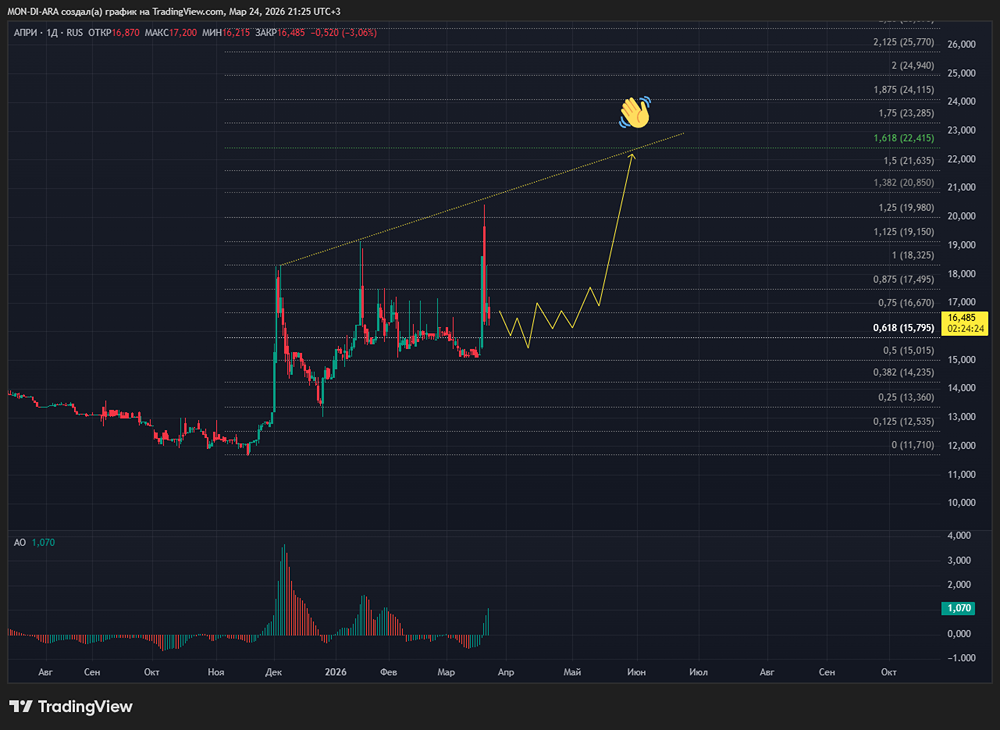The image size is (1000, 730).
Task: Click the ОТКР 16,870 open value
Action: point(114,33)
